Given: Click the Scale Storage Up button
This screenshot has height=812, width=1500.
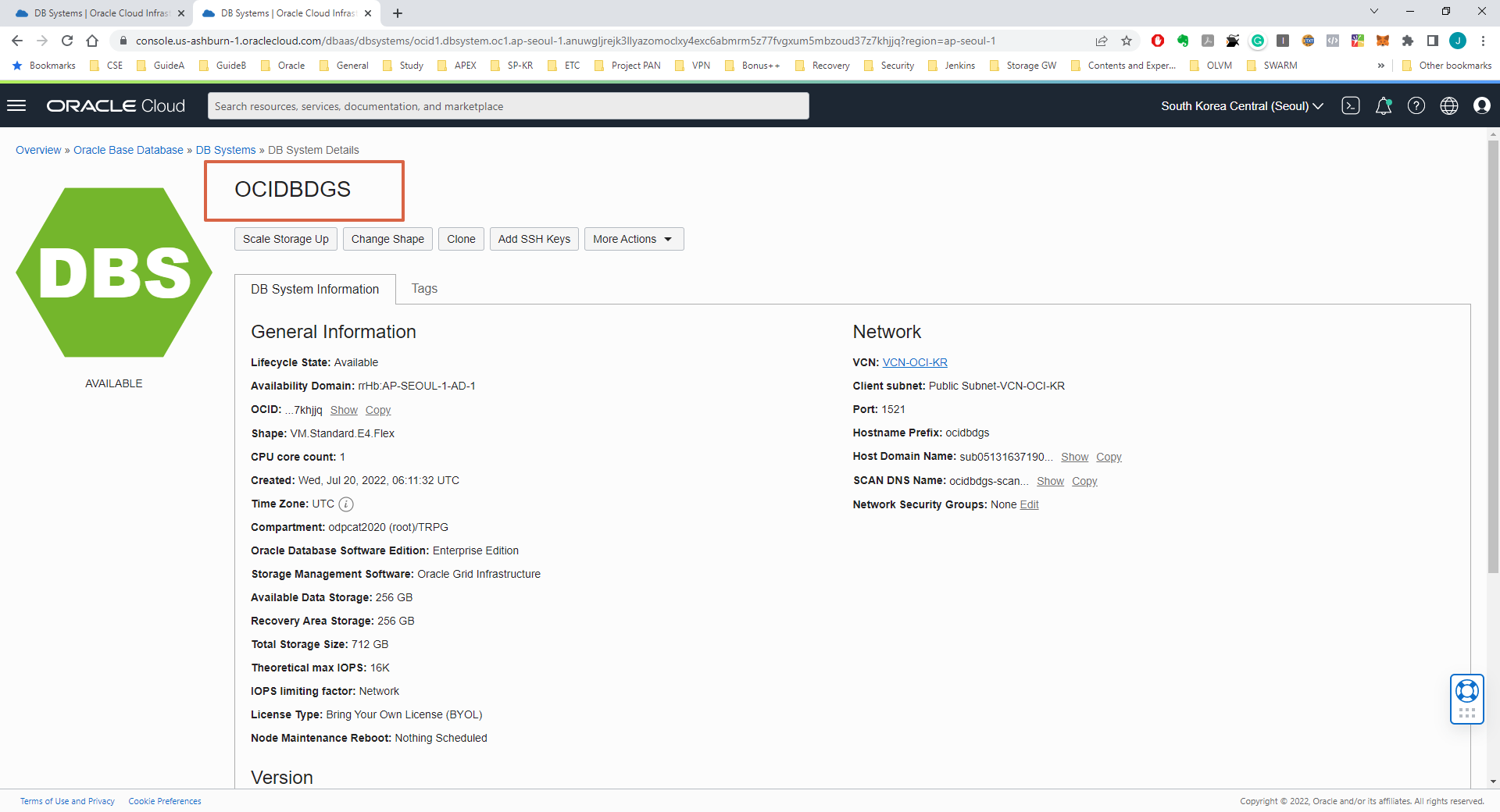Looking at the screenshot, I should pos(286,239).
